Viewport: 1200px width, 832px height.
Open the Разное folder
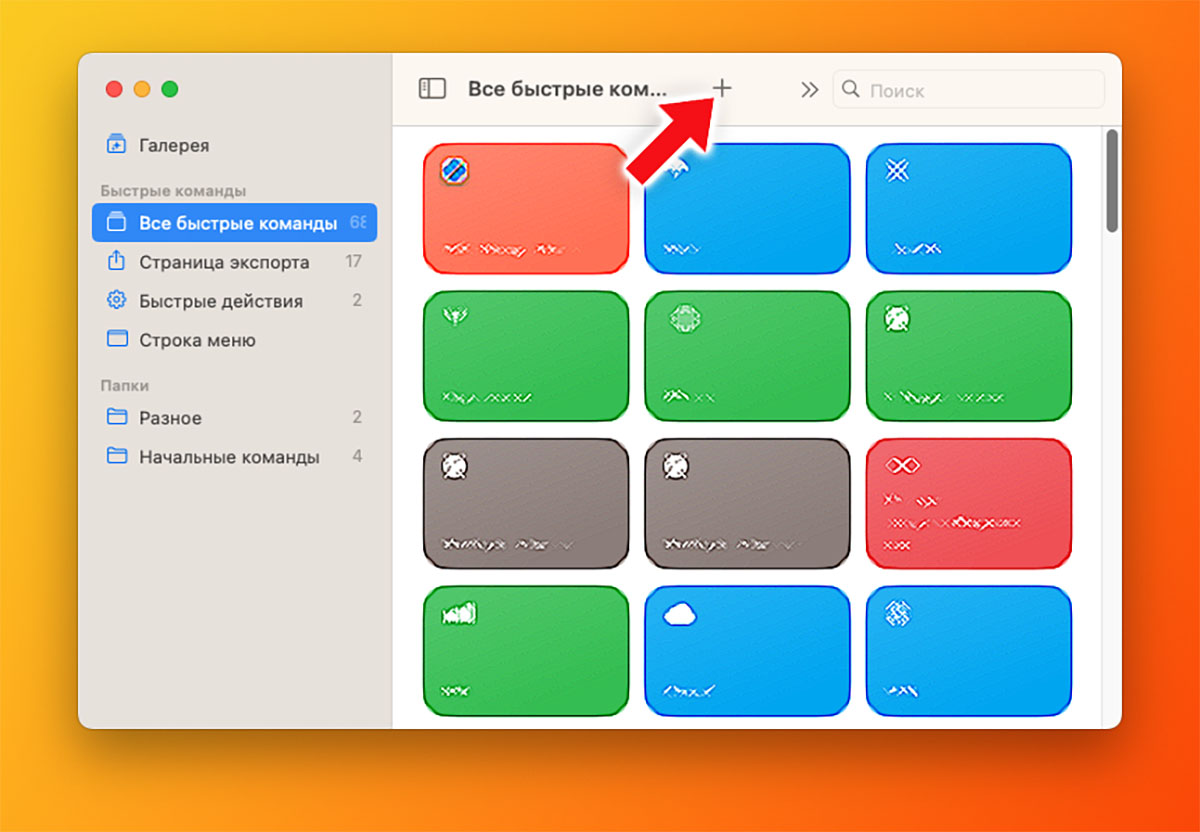tap(234, 418)
